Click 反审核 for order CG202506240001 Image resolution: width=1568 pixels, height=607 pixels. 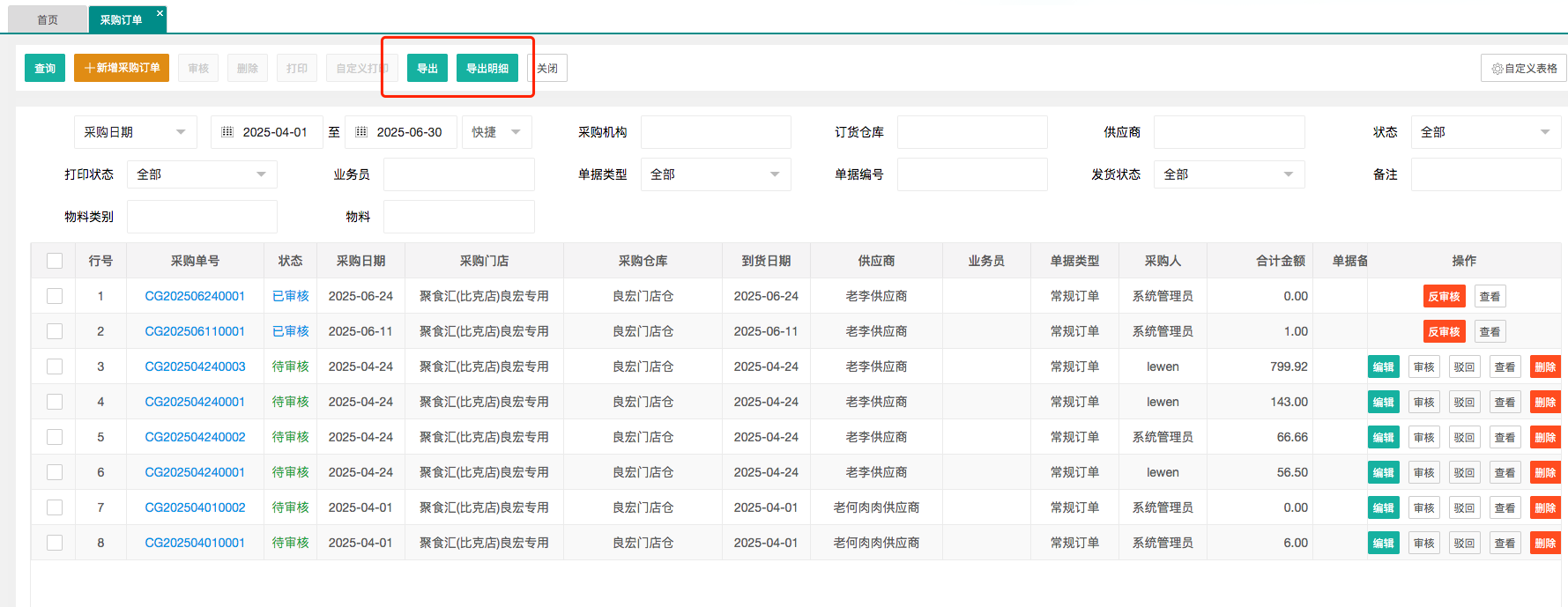coord(1444,296)
